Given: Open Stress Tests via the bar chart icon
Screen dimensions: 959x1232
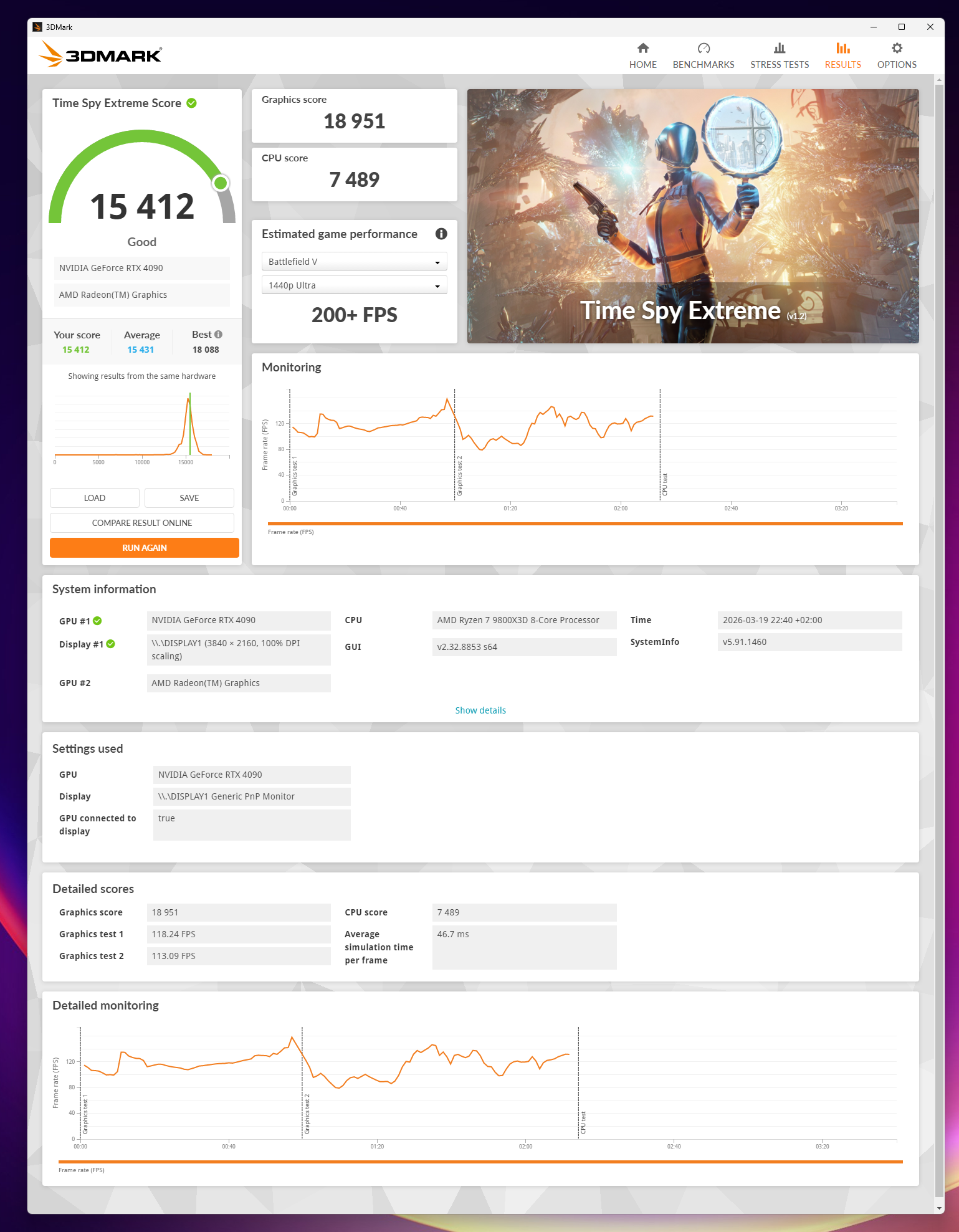Looking at the screenshot, I should pyautogui.click(x=779, y=49).
